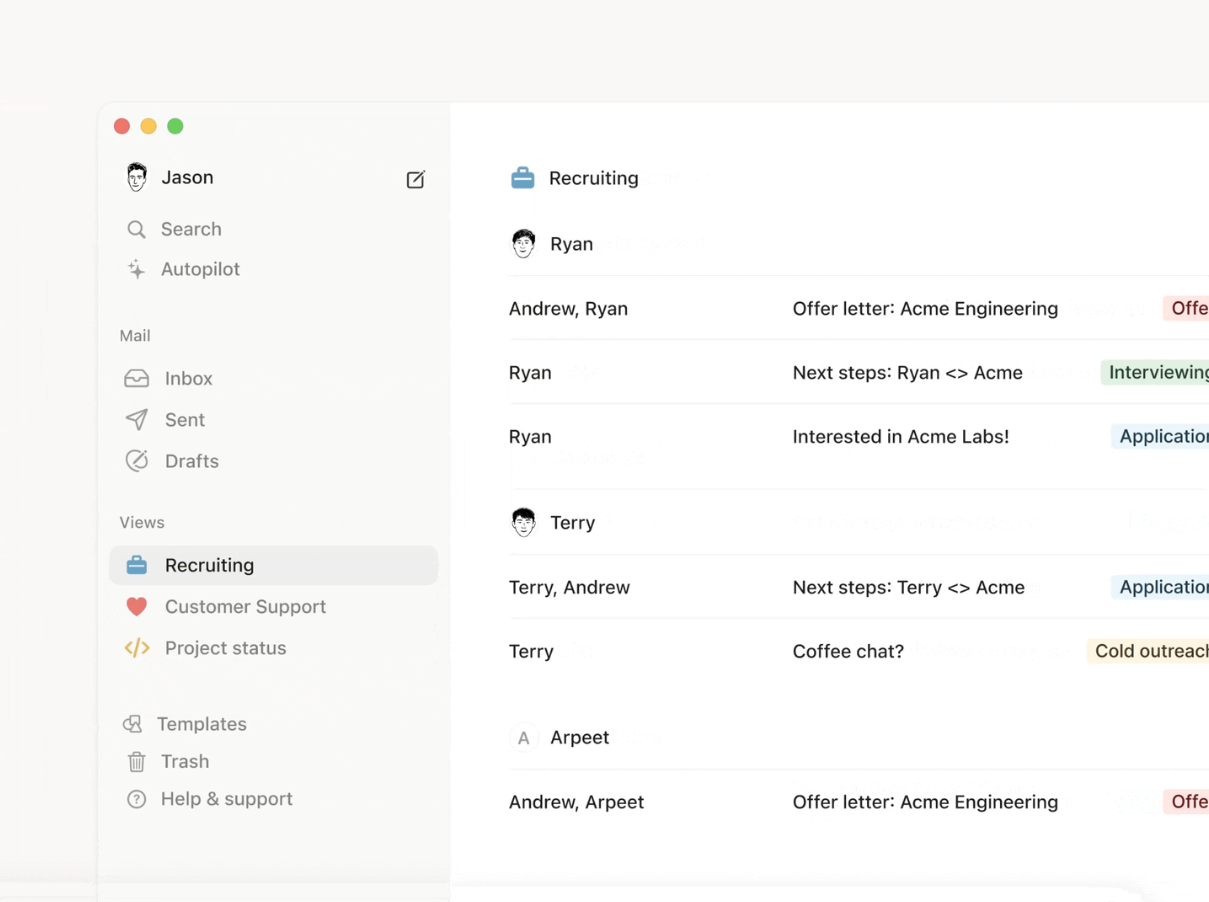This screenshot has width=1209, height=902.
Task: Click the Search magnifier icon
Action: pos(136,229)
